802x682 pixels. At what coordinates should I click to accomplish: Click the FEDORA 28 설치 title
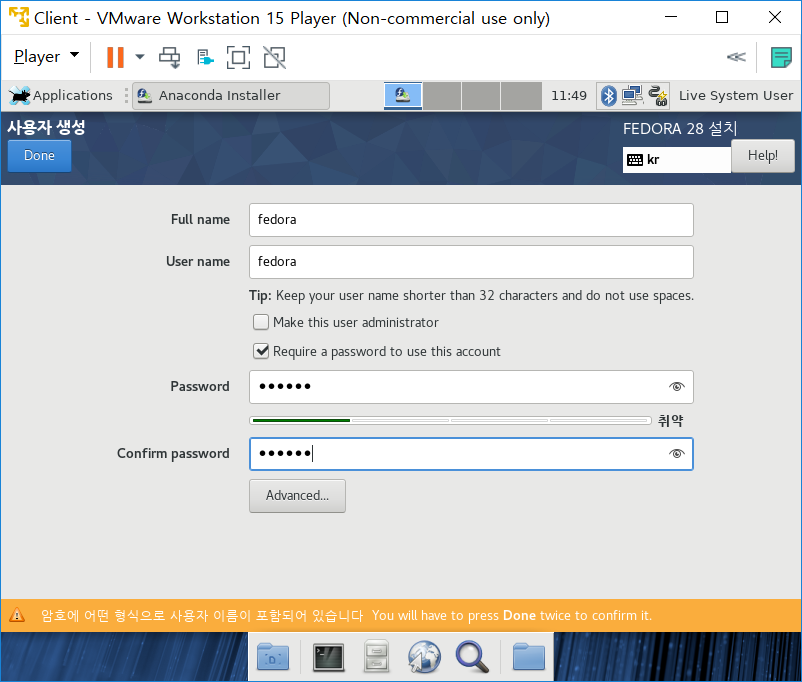click(680, 128)
